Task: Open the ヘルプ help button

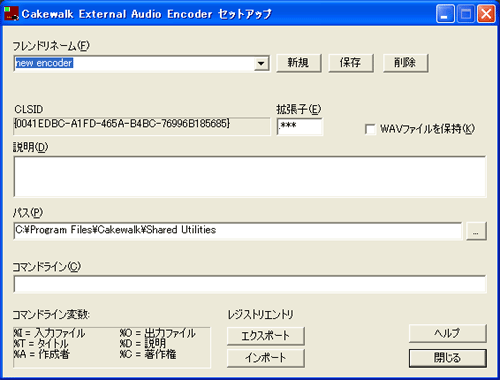Action: (448, 333)
